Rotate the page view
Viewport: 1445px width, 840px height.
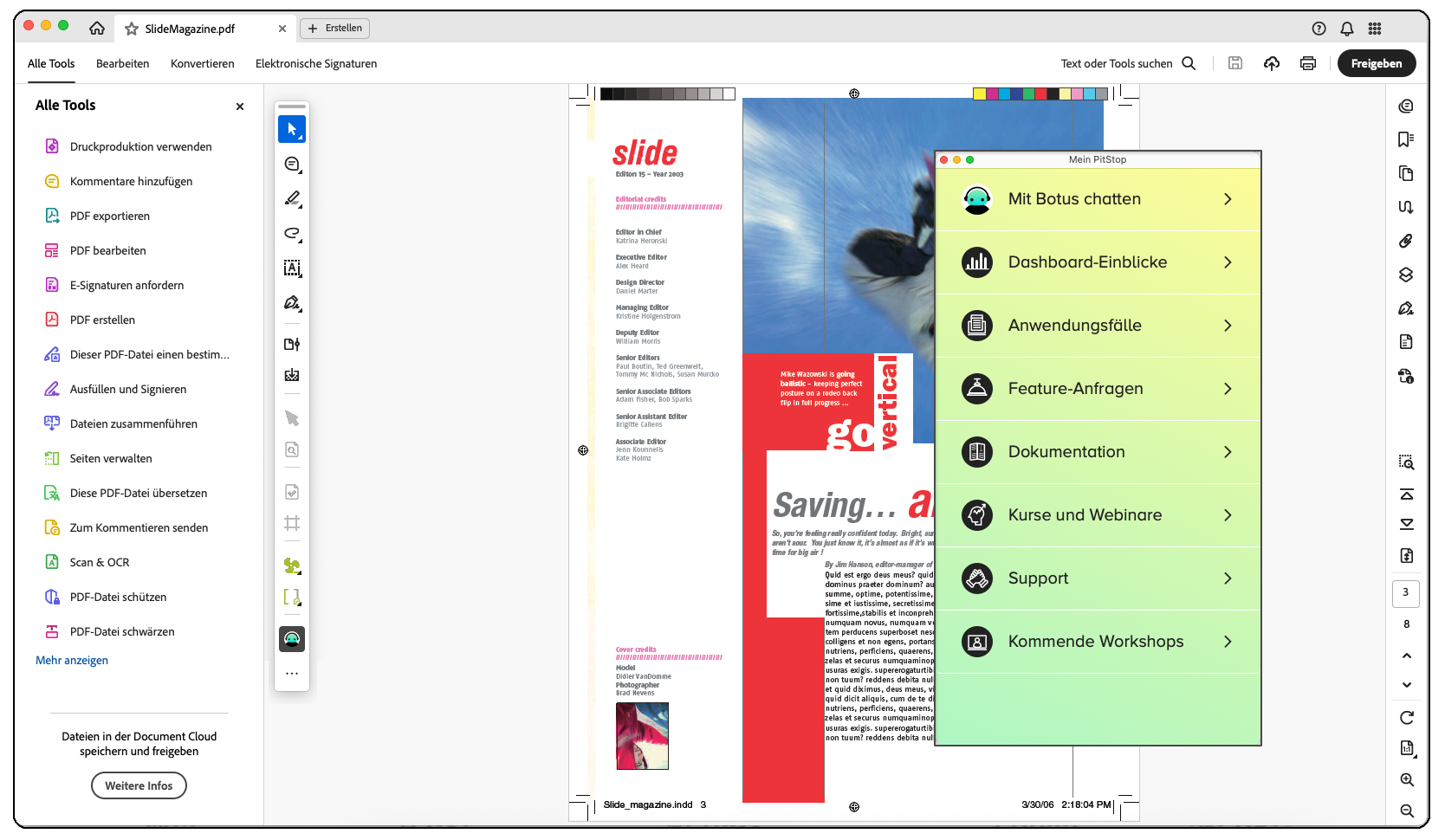click(x=1407, y=718)
